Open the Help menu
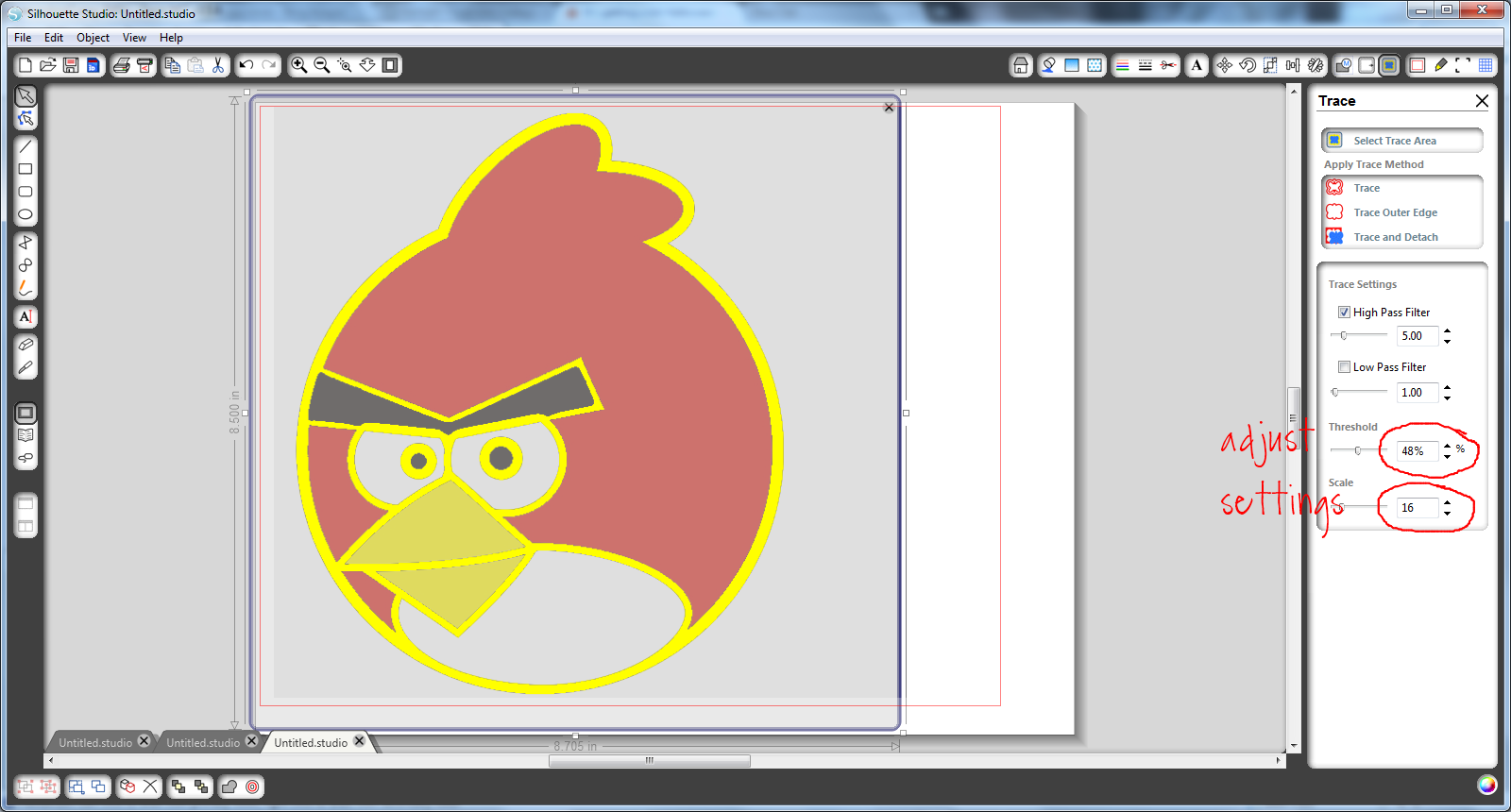 171,38
